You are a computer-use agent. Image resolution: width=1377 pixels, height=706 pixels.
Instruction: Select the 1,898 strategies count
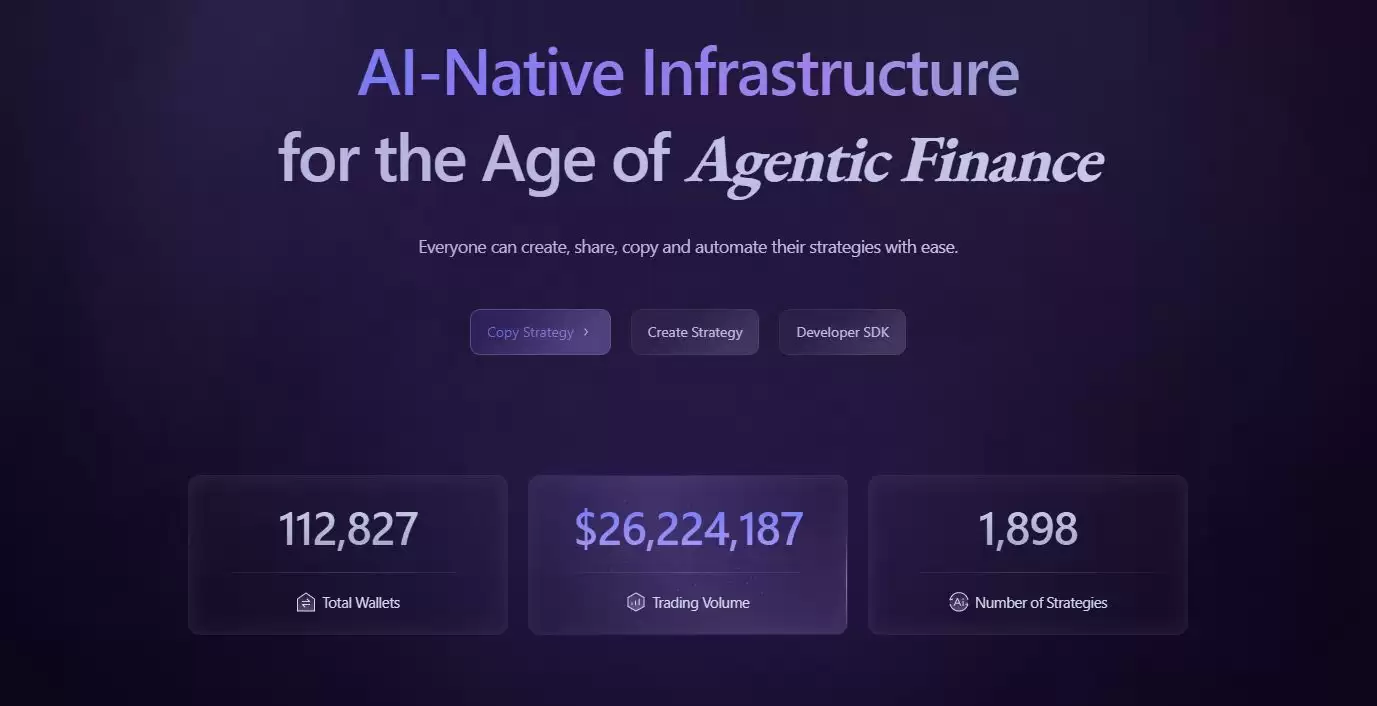[1028, 529]
